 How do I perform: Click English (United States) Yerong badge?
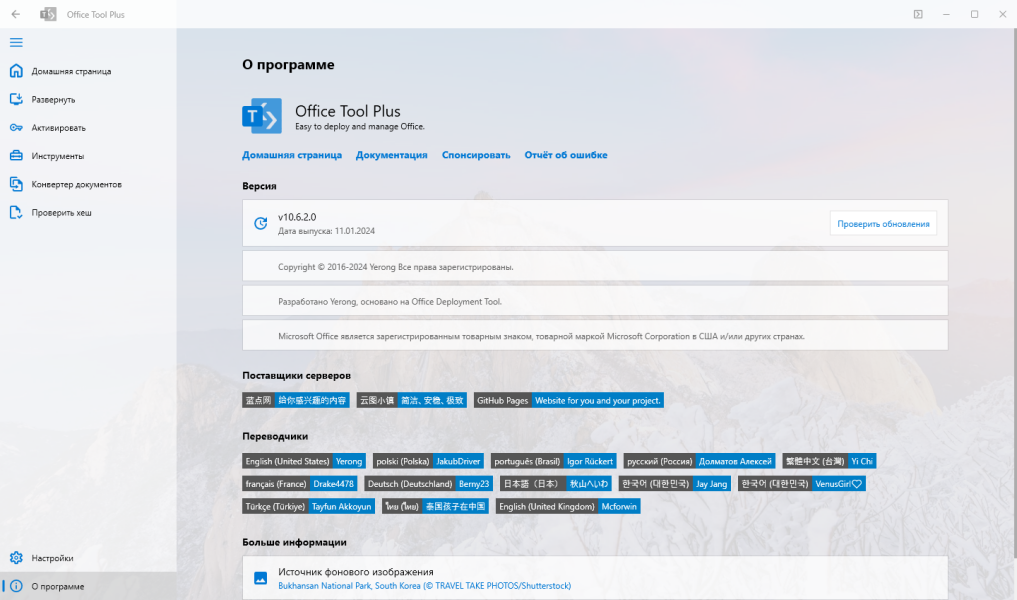(x=304, y=461)
